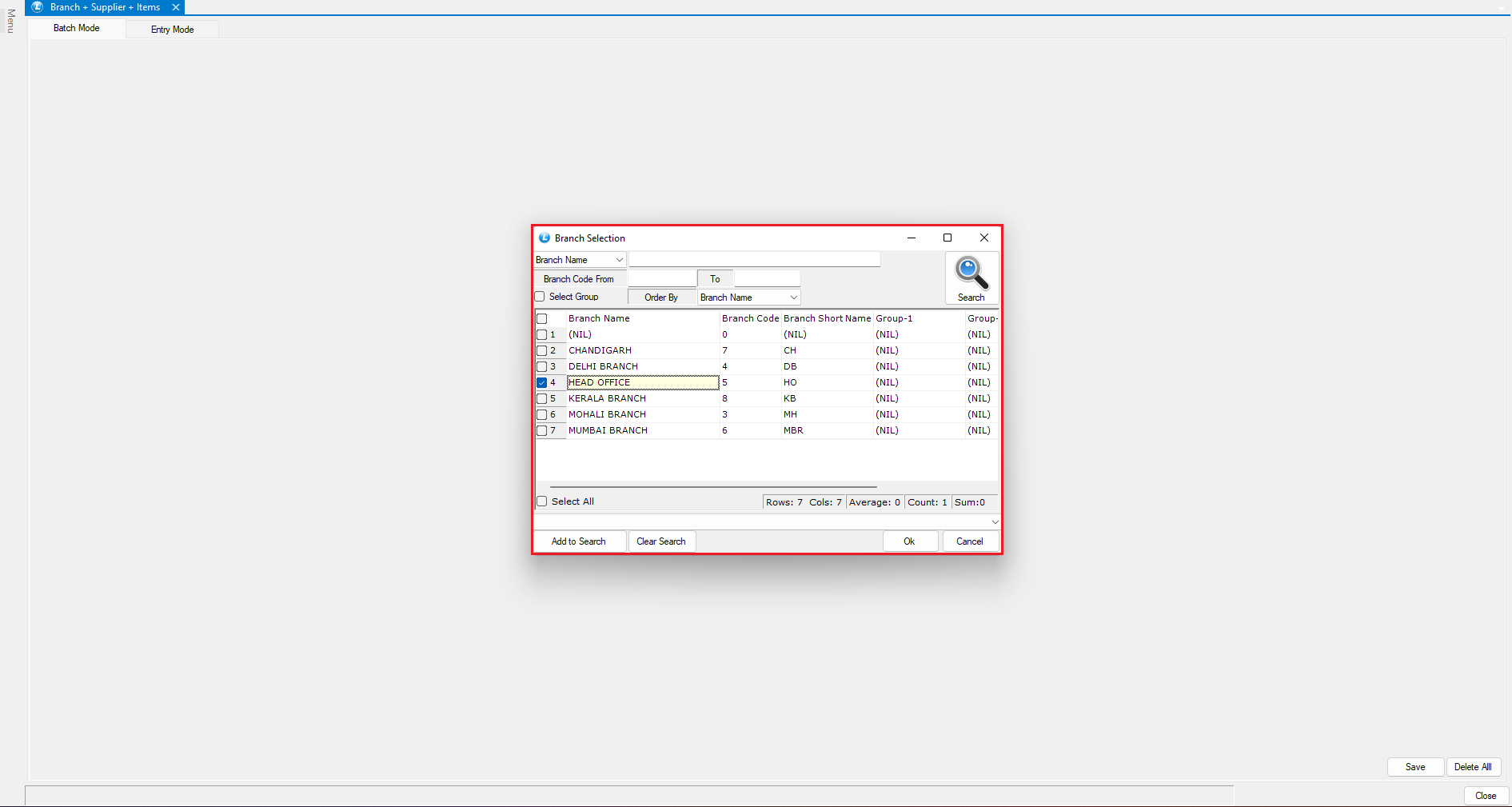Click the magnifying glass Search icon

point(971,274)
